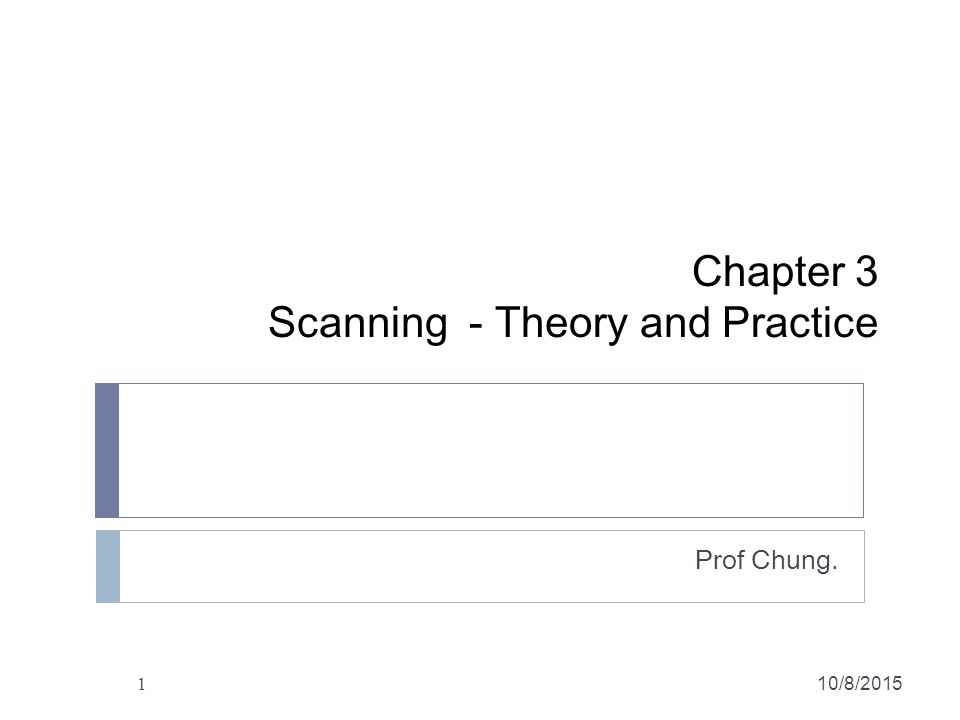
Task: Click the word "Chapter" in the title
Action: [x=768, y=272]
